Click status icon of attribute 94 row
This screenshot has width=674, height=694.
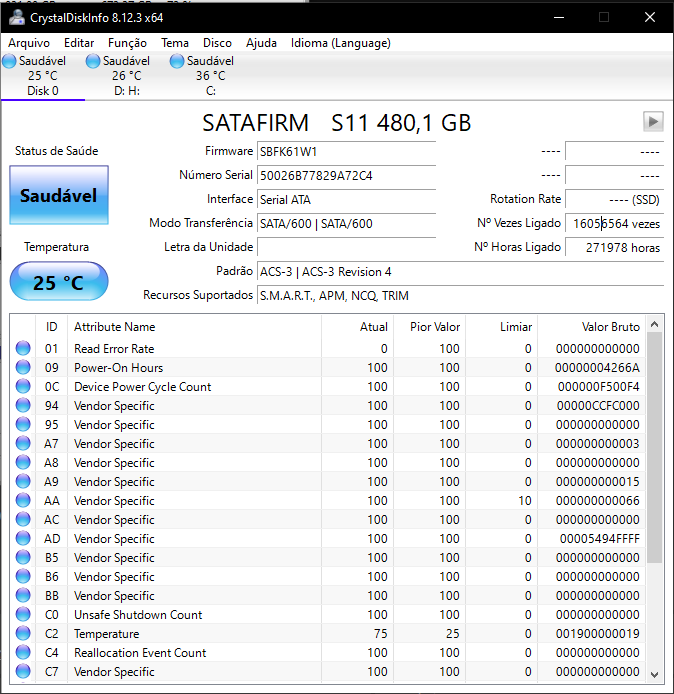(x=23, y=405)
